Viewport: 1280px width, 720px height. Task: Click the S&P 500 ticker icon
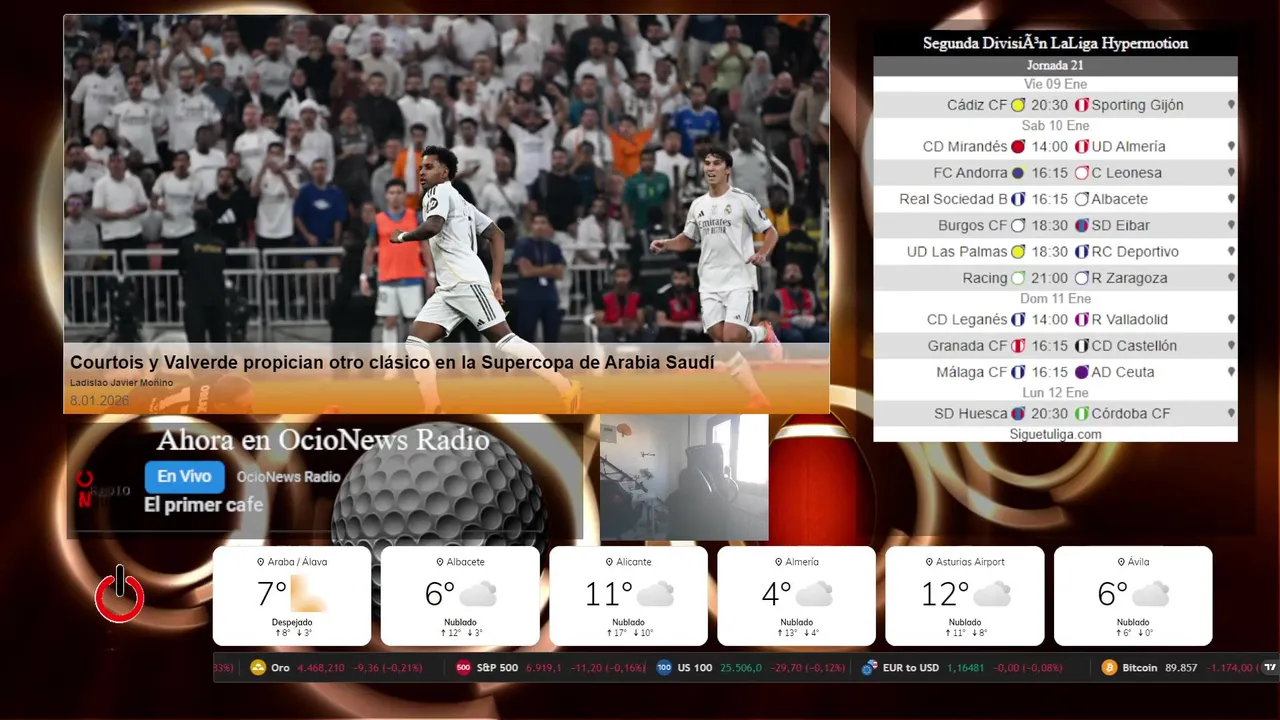tap(463, 668)
